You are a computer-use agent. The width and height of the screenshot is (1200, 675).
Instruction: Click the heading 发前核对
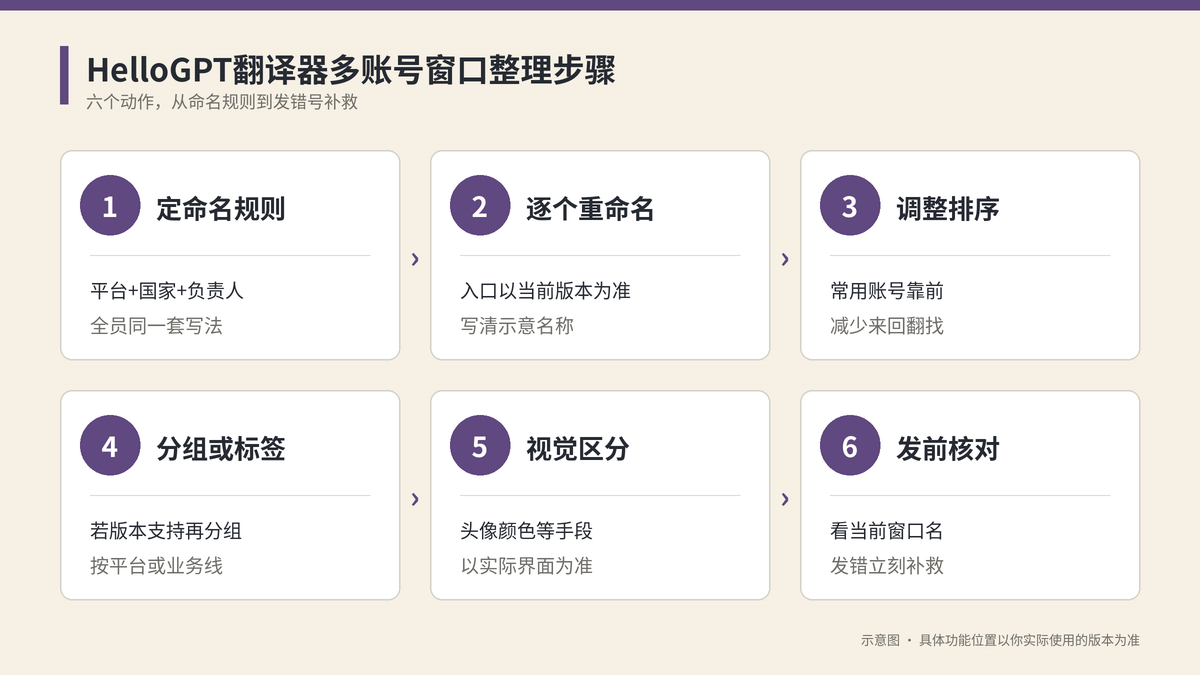pos(948,448)
